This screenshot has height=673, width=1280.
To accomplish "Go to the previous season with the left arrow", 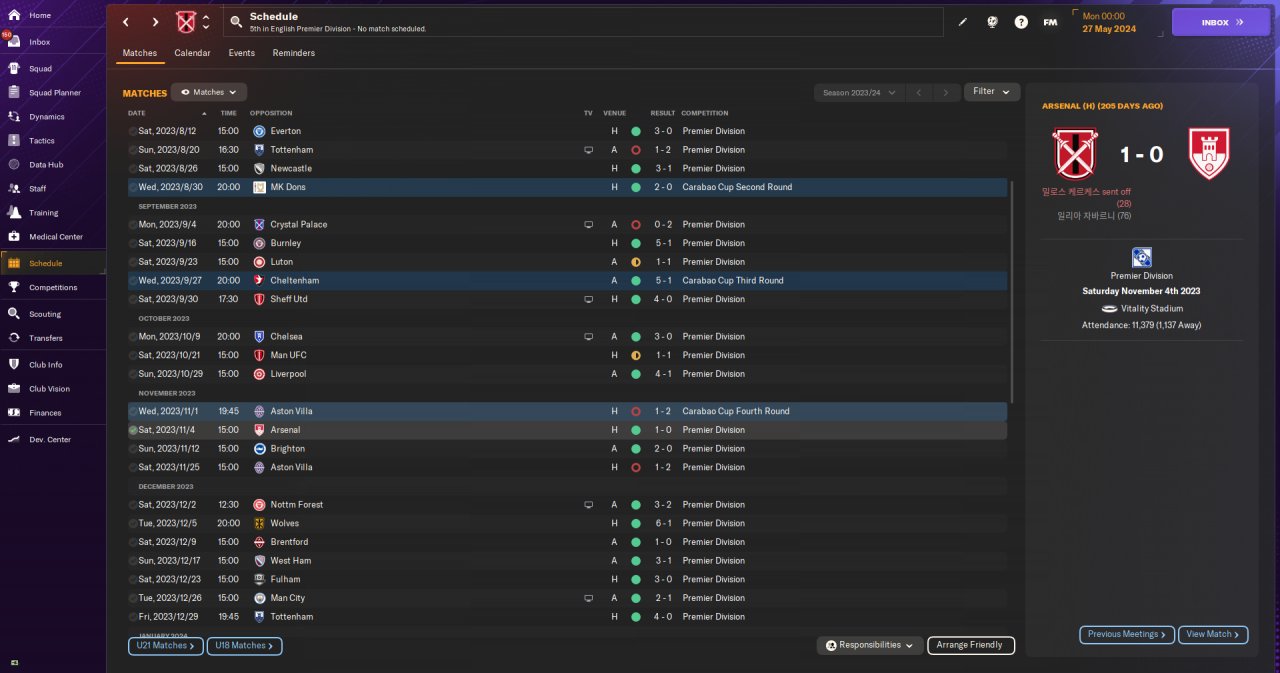I will click(919, 92).
